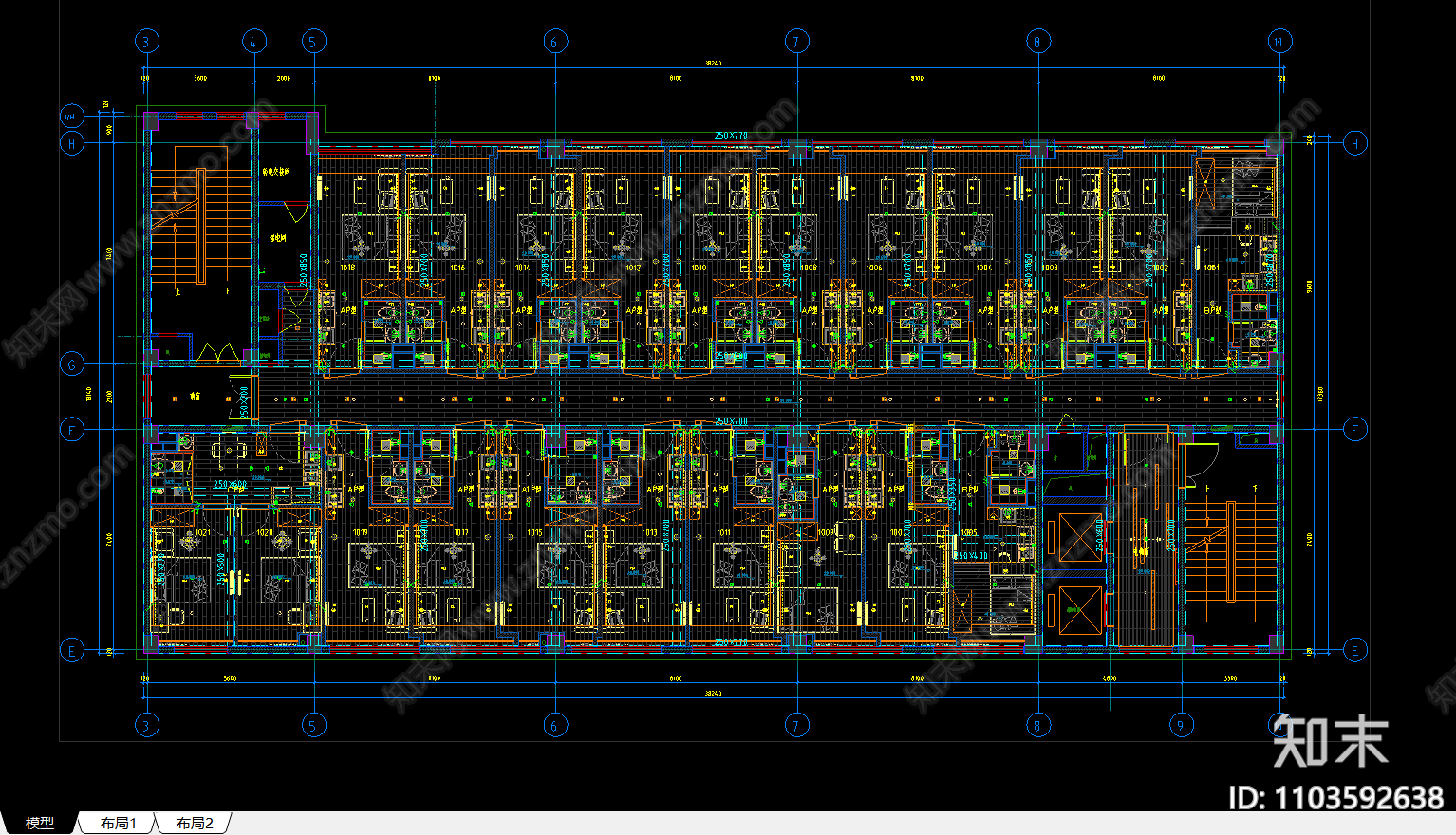Click room number 1003 label

coord(1051,269)
